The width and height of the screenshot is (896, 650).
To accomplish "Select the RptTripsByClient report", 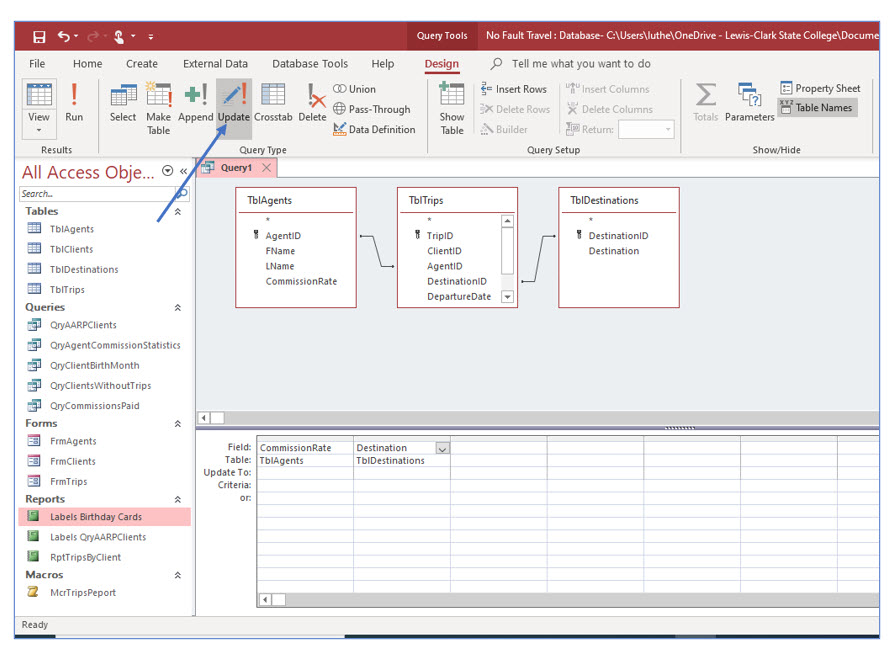I will tap(86, 557).
